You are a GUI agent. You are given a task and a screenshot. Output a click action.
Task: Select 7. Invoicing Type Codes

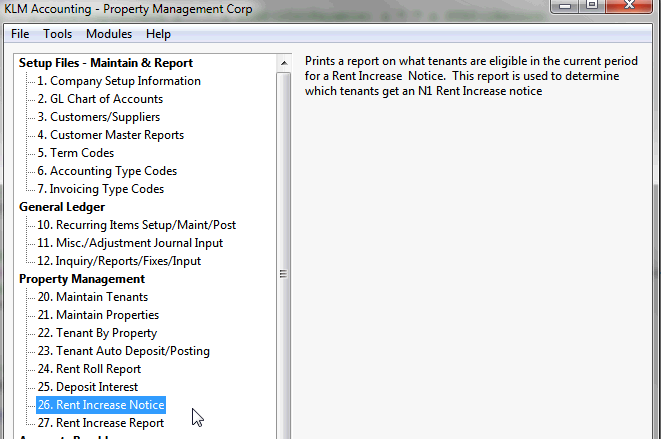point(100,189)
